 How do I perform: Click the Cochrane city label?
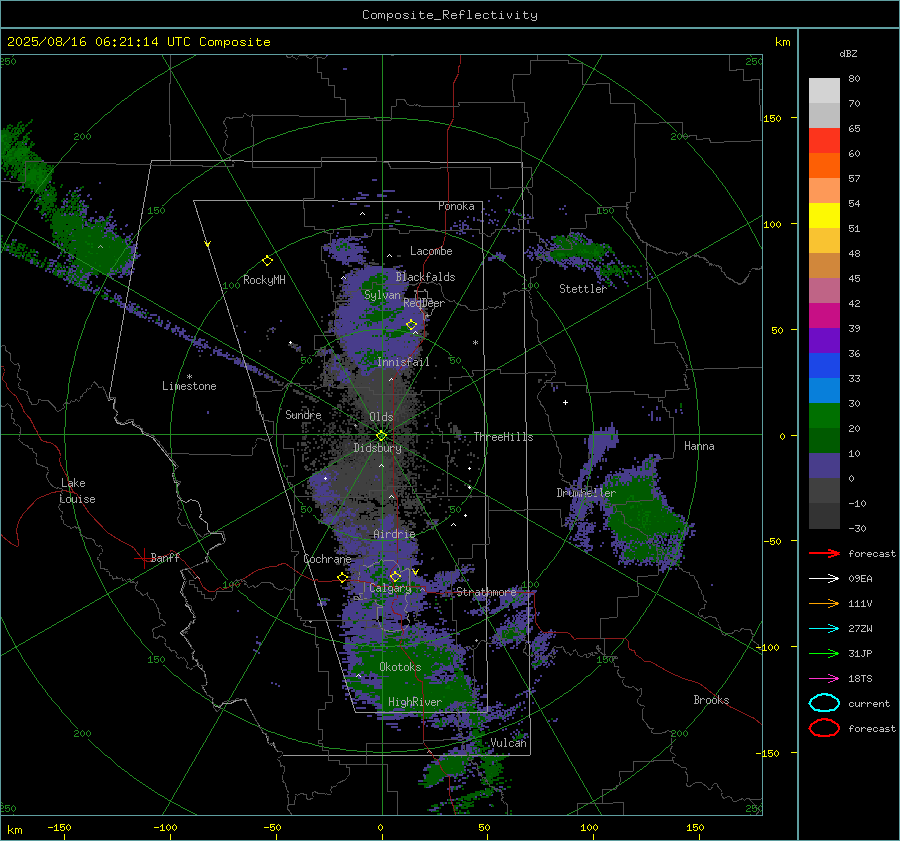tap(327, 559)
